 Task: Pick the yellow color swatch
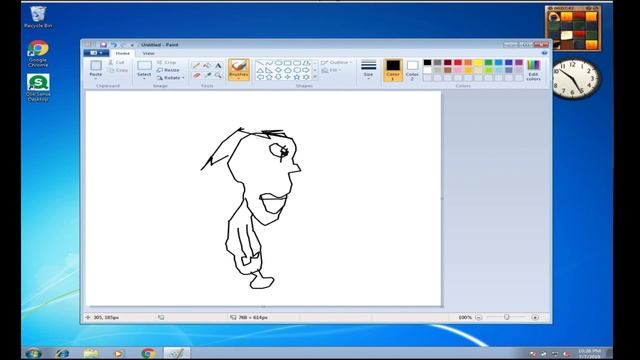[x=478, y=62]
